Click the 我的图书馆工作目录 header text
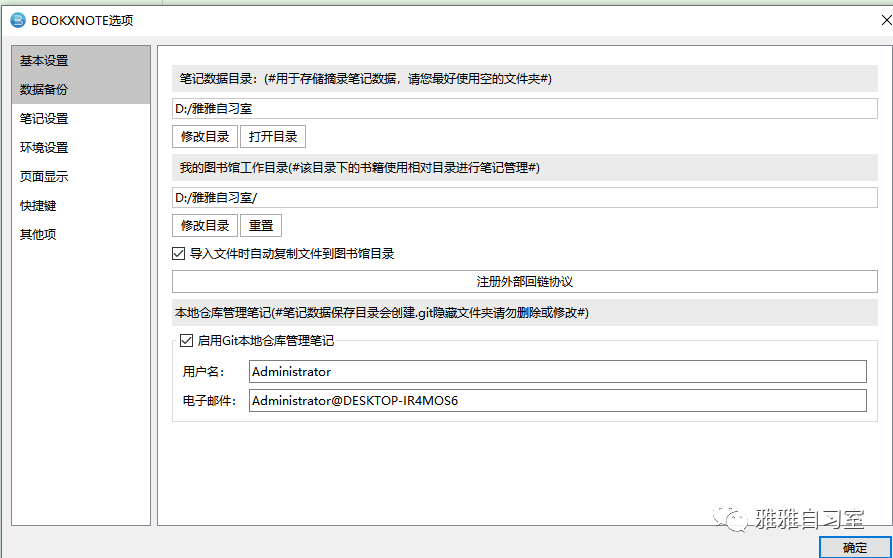This screenshot has height=558, width=893. (359, 168)
